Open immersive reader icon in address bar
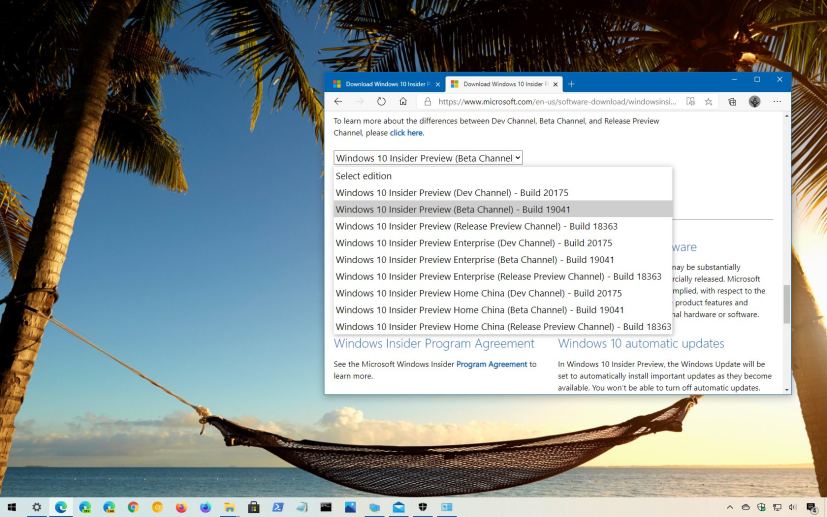This screenshot has width=827, height=517. point(690,102)
